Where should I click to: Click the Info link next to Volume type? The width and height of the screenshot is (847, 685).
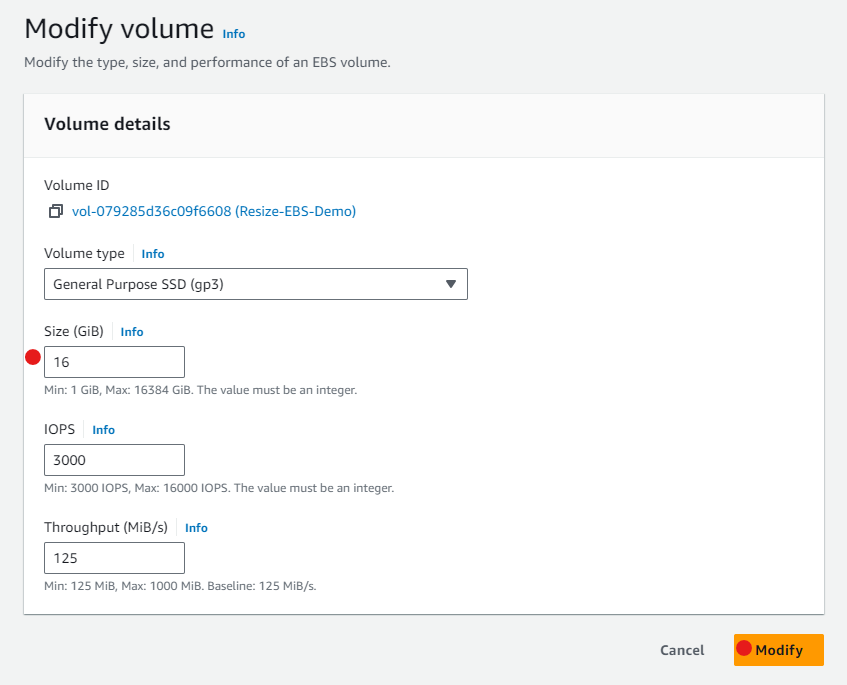tap(153, 254)
